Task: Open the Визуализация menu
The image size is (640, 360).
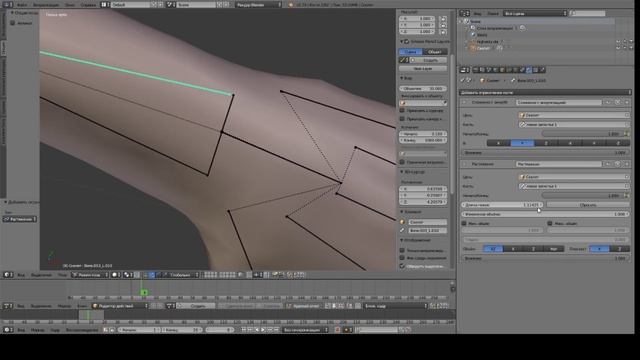Action: [x=46, y=4]
